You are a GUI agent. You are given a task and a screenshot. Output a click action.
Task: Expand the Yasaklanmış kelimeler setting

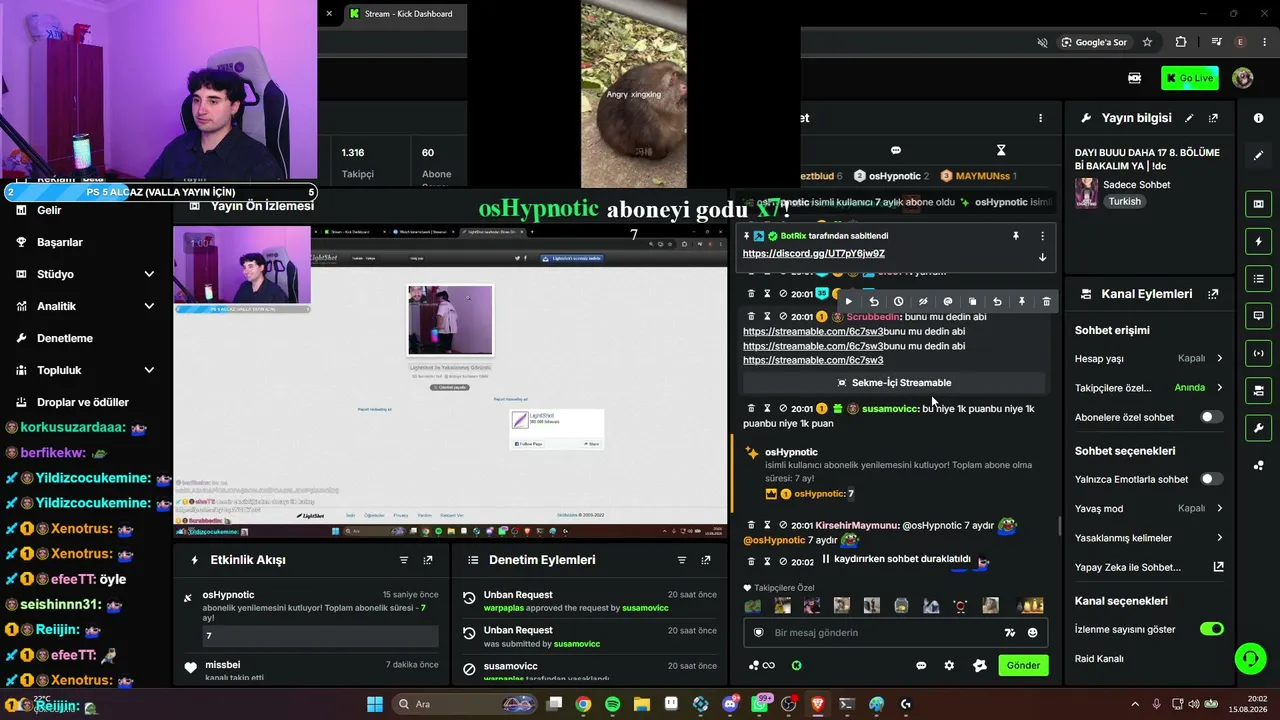coord(1149,538)
